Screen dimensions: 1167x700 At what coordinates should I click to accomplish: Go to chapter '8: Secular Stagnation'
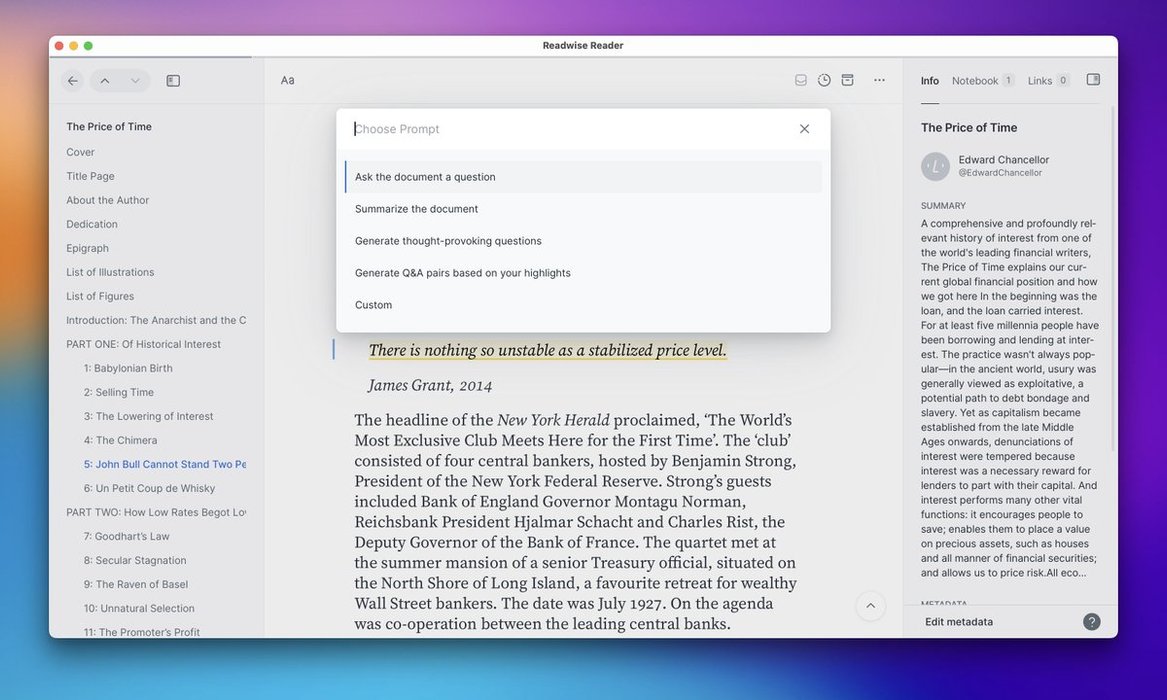click(135, 560)
